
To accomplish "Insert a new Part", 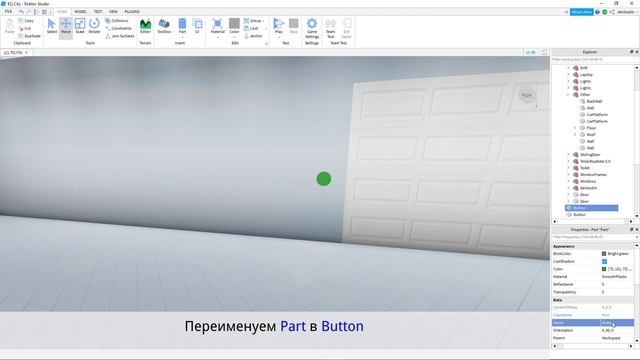I will (182, 24).
